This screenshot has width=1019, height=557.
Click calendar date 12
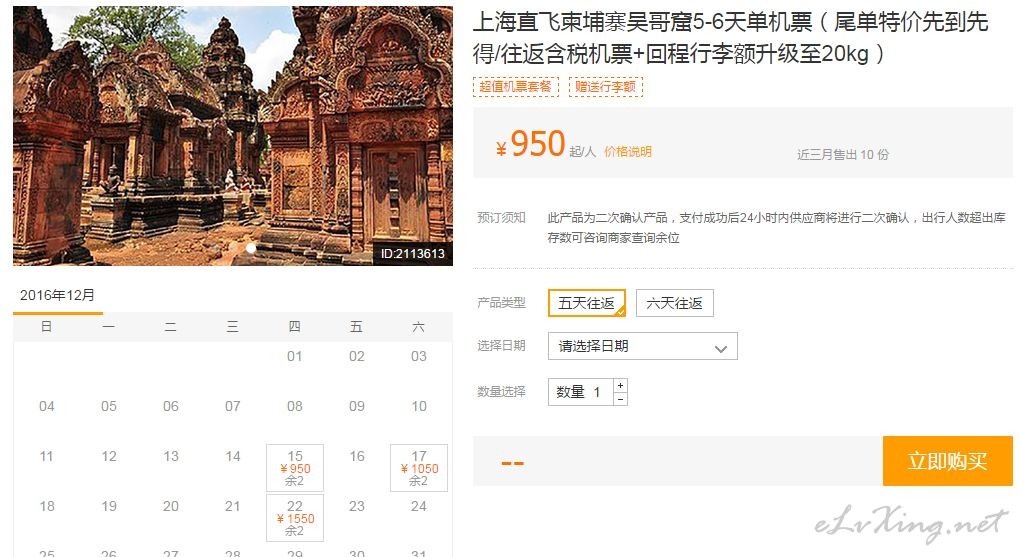coord(109,456)
